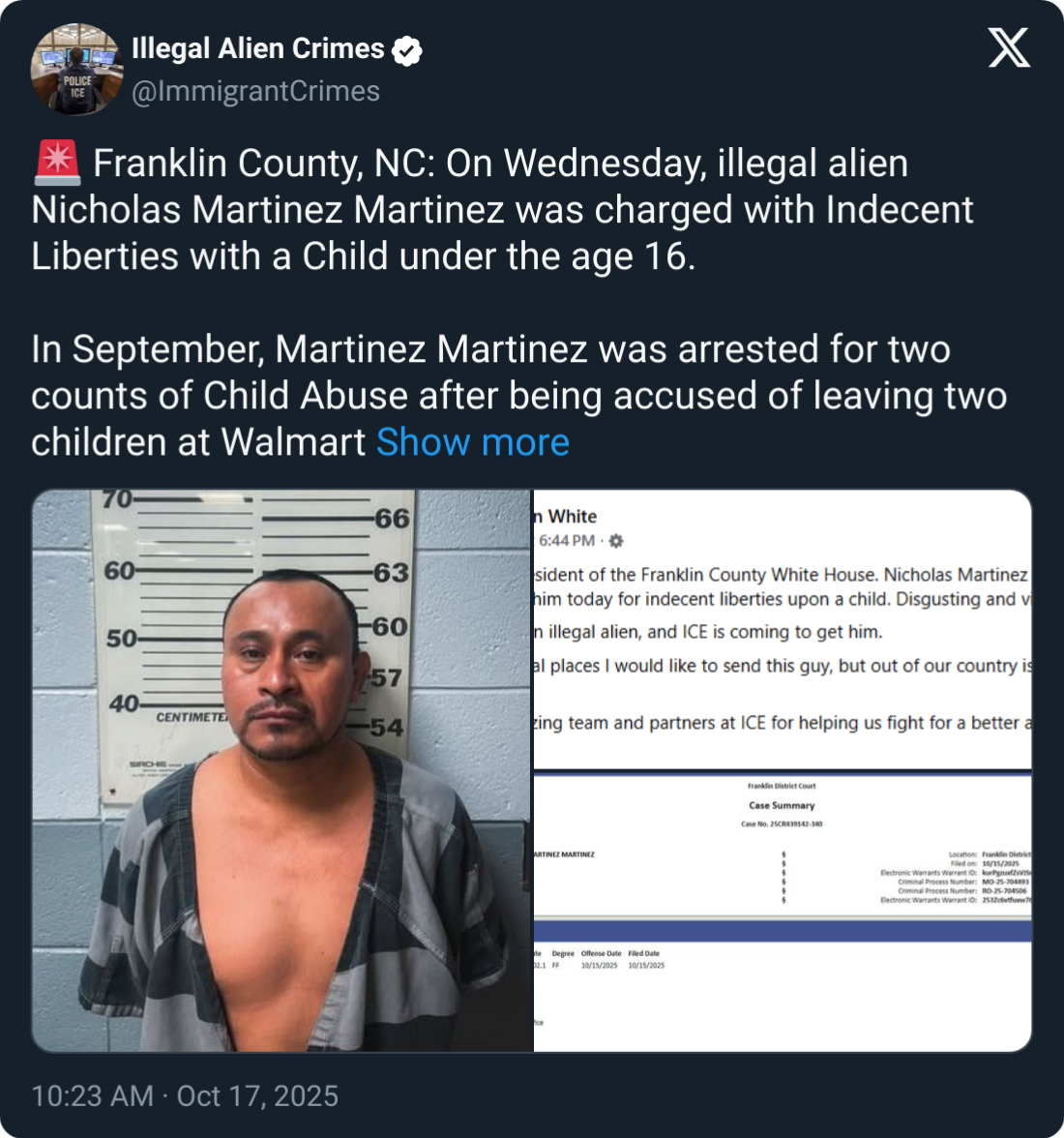
Task: Click the 6:44 PM post time
Action: pos(567,541)
